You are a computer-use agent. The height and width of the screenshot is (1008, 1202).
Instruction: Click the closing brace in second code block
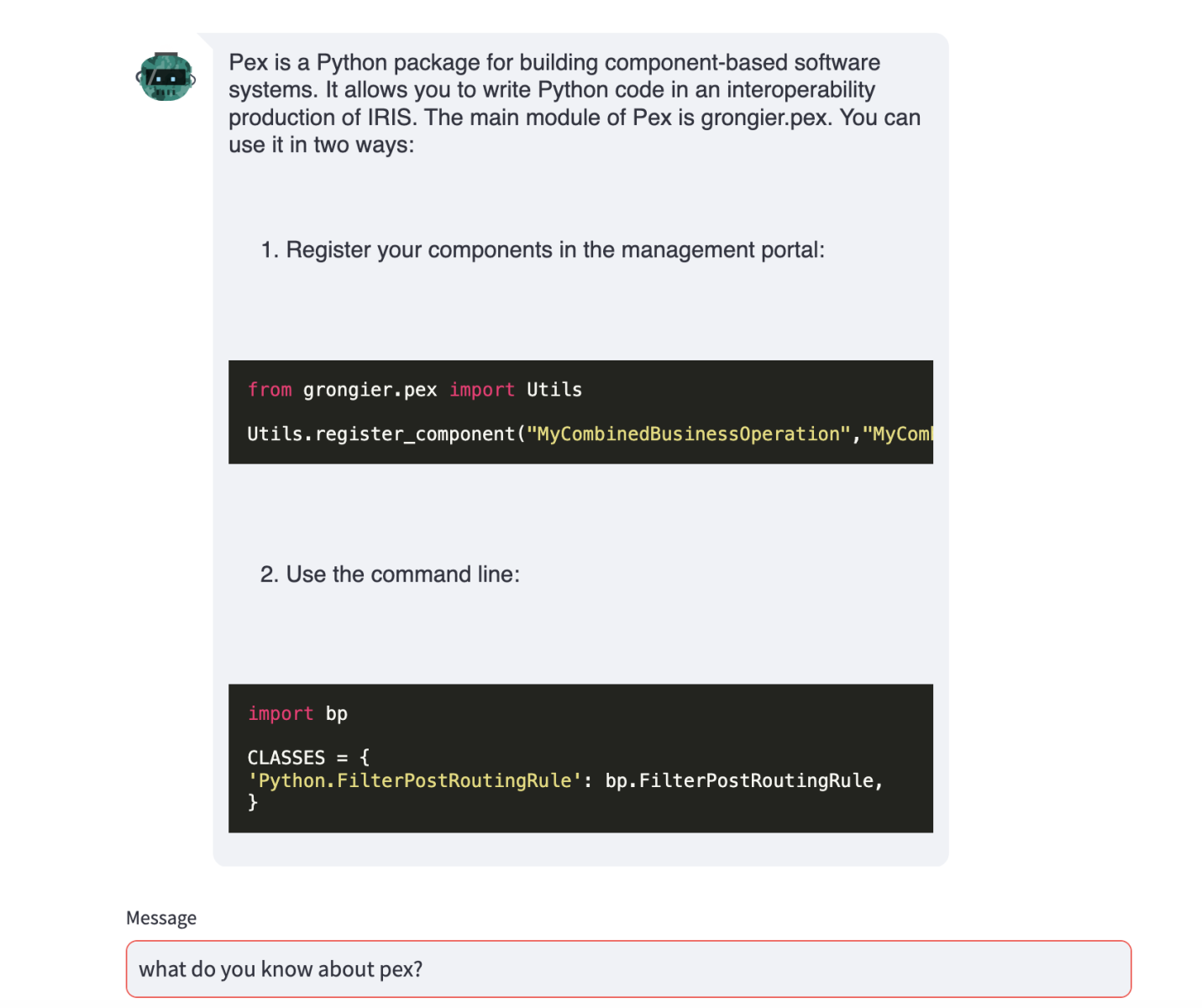coord(253,802)
